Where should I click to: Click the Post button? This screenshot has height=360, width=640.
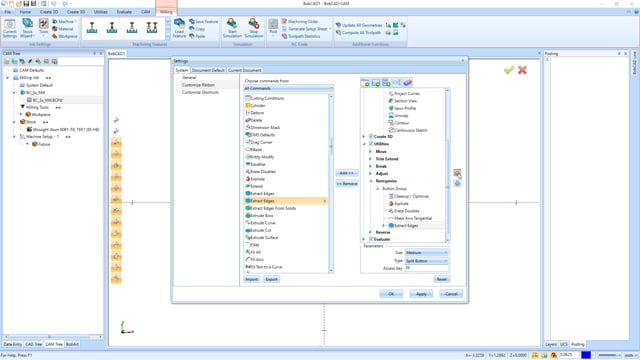pos(273,27)
